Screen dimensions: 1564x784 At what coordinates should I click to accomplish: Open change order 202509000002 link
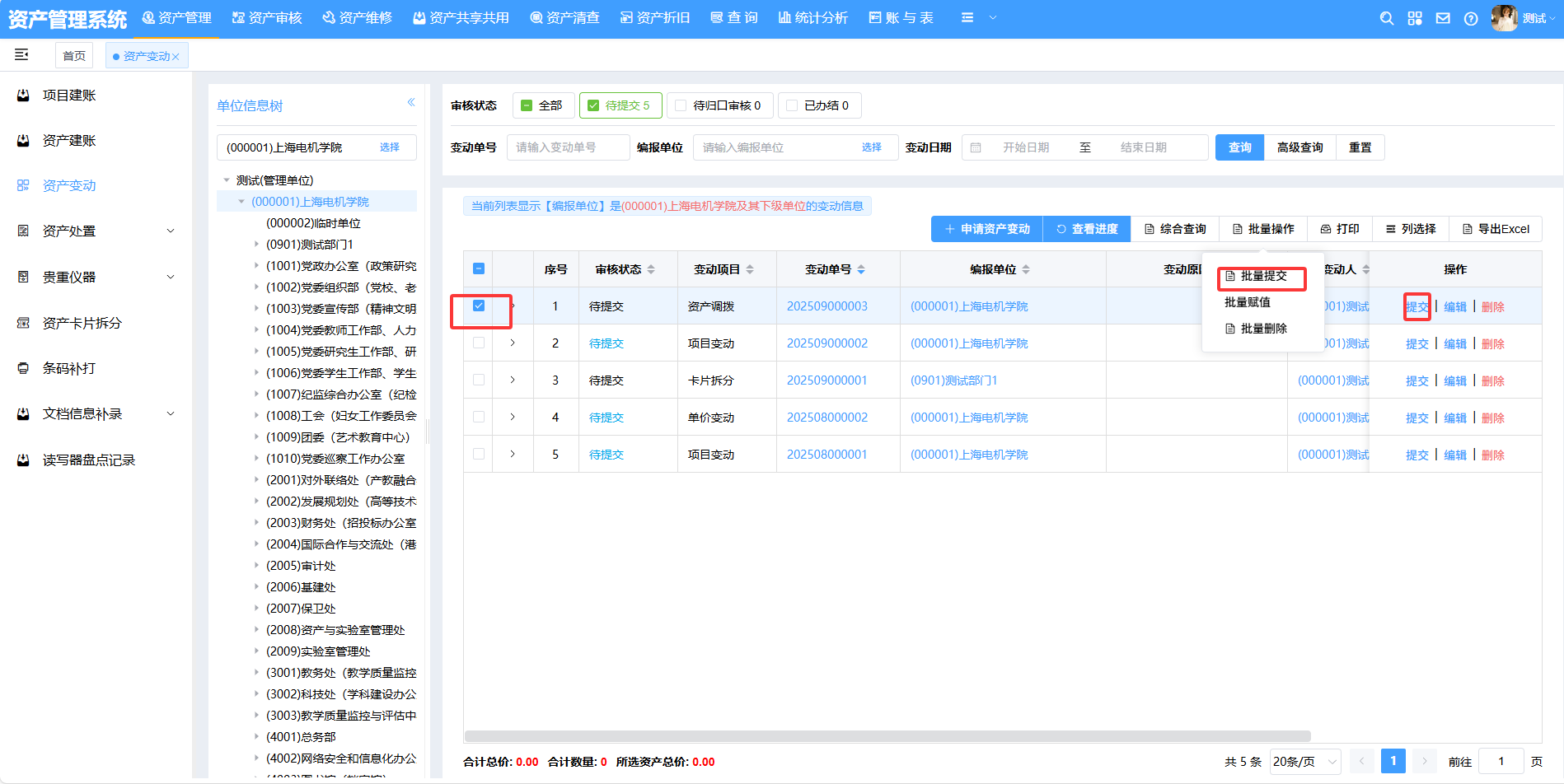pyautogui.click(x=826, y=343)
